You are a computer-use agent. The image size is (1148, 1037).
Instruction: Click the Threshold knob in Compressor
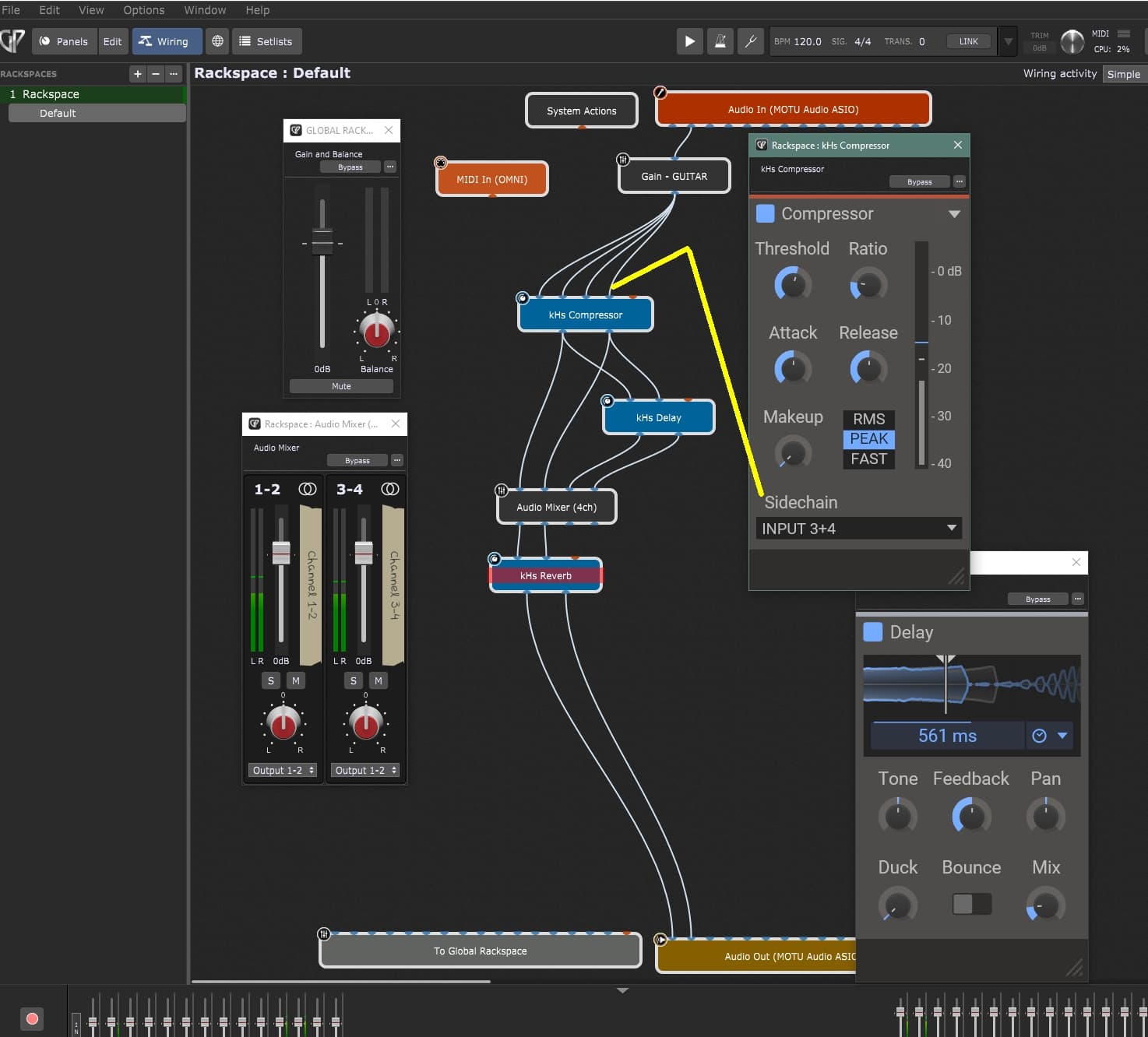pos(793,285)
